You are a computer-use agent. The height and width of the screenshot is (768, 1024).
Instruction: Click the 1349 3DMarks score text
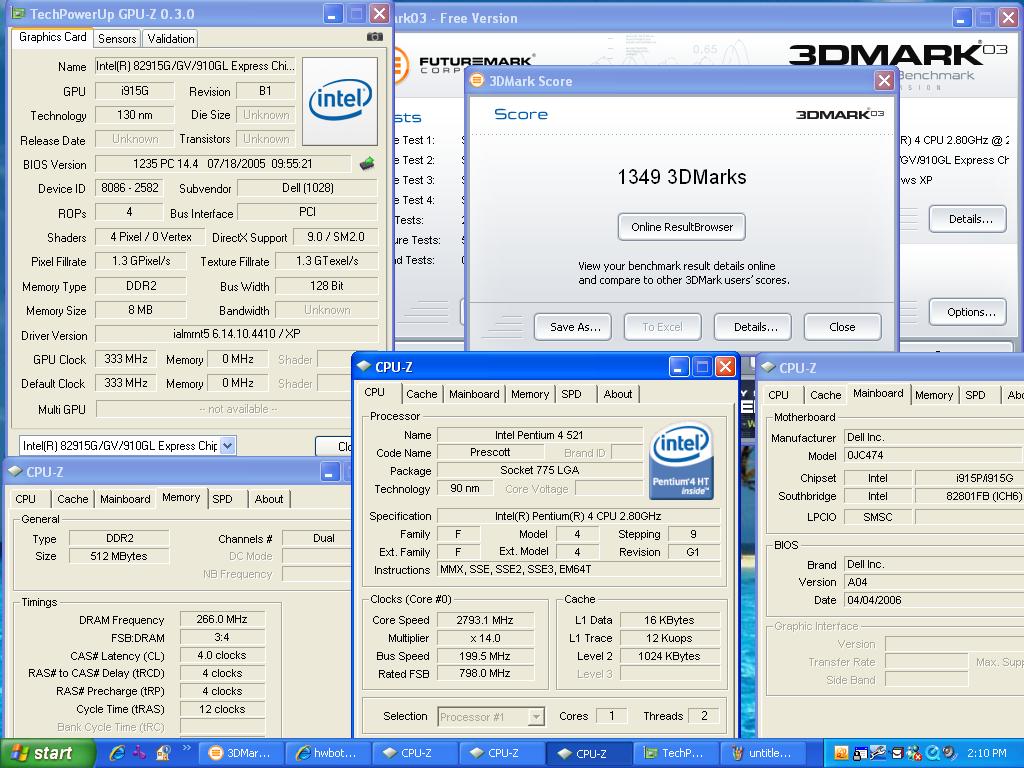click(682, 177)
